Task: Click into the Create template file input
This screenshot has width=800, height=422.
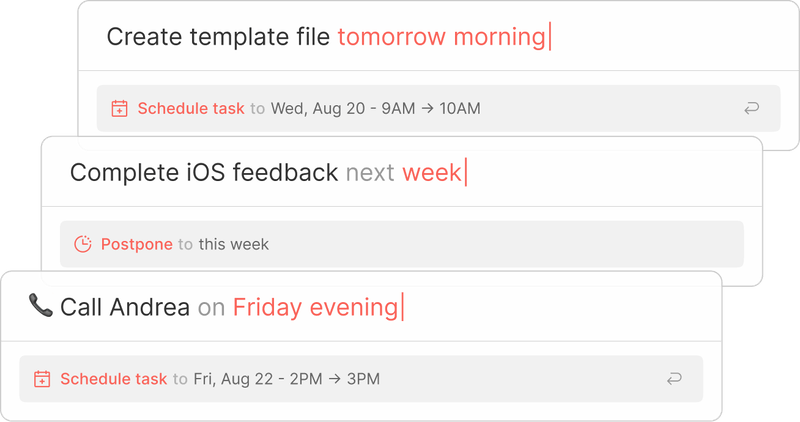Action: pyautogui.click(x=438, y=37)
